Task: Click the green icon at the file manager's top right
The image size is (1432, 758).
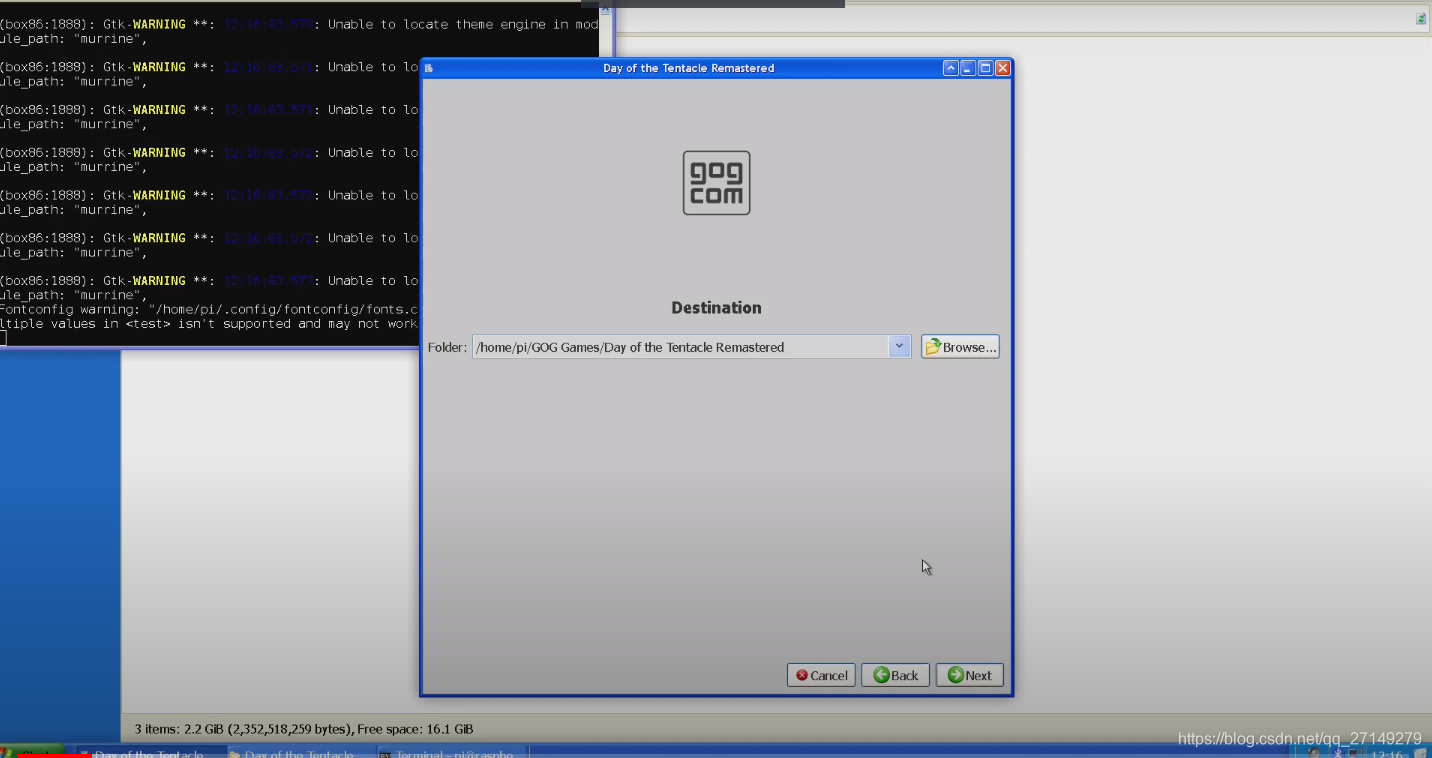Action: (x=1421, y=19)
